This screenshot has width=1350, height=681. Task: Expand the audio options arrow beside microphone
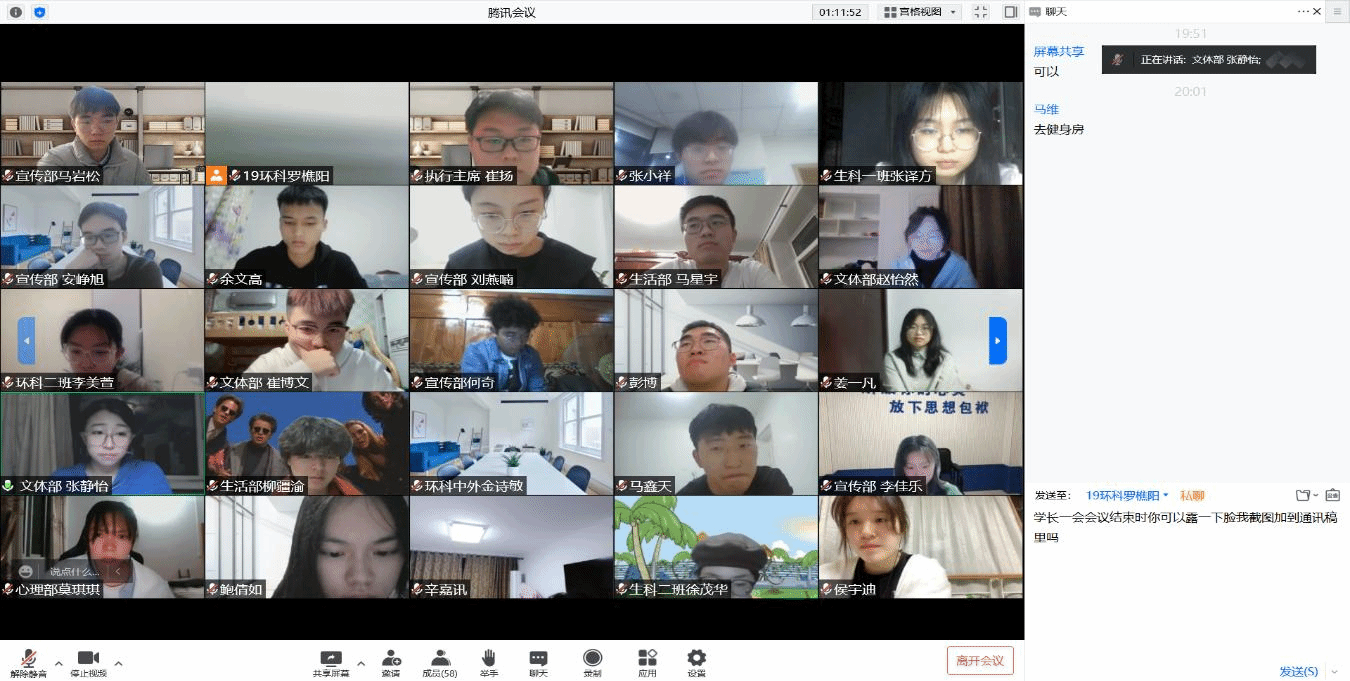tap(58, 663)
